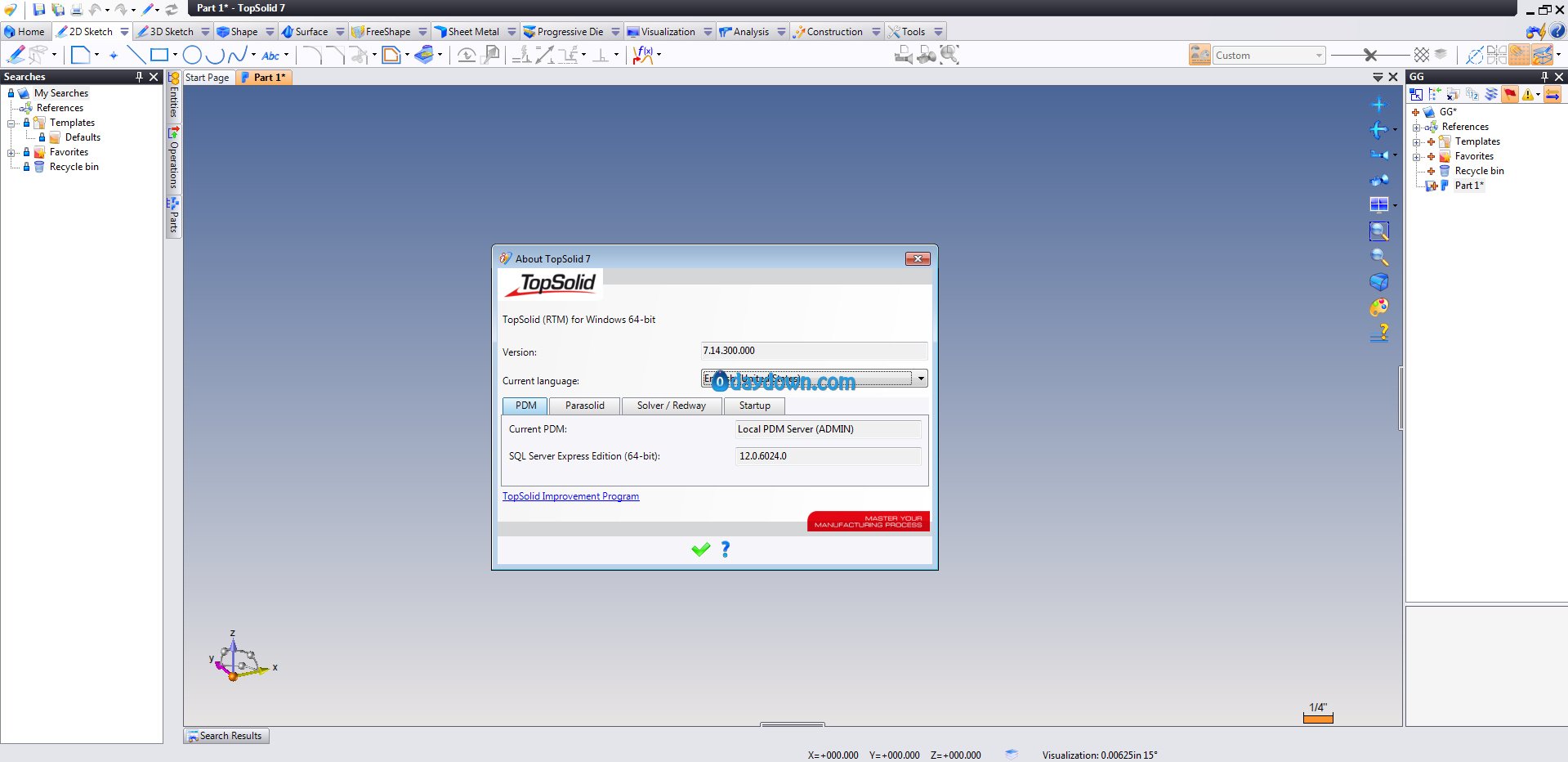Click the Chamfer corner tool

[336, 55]
